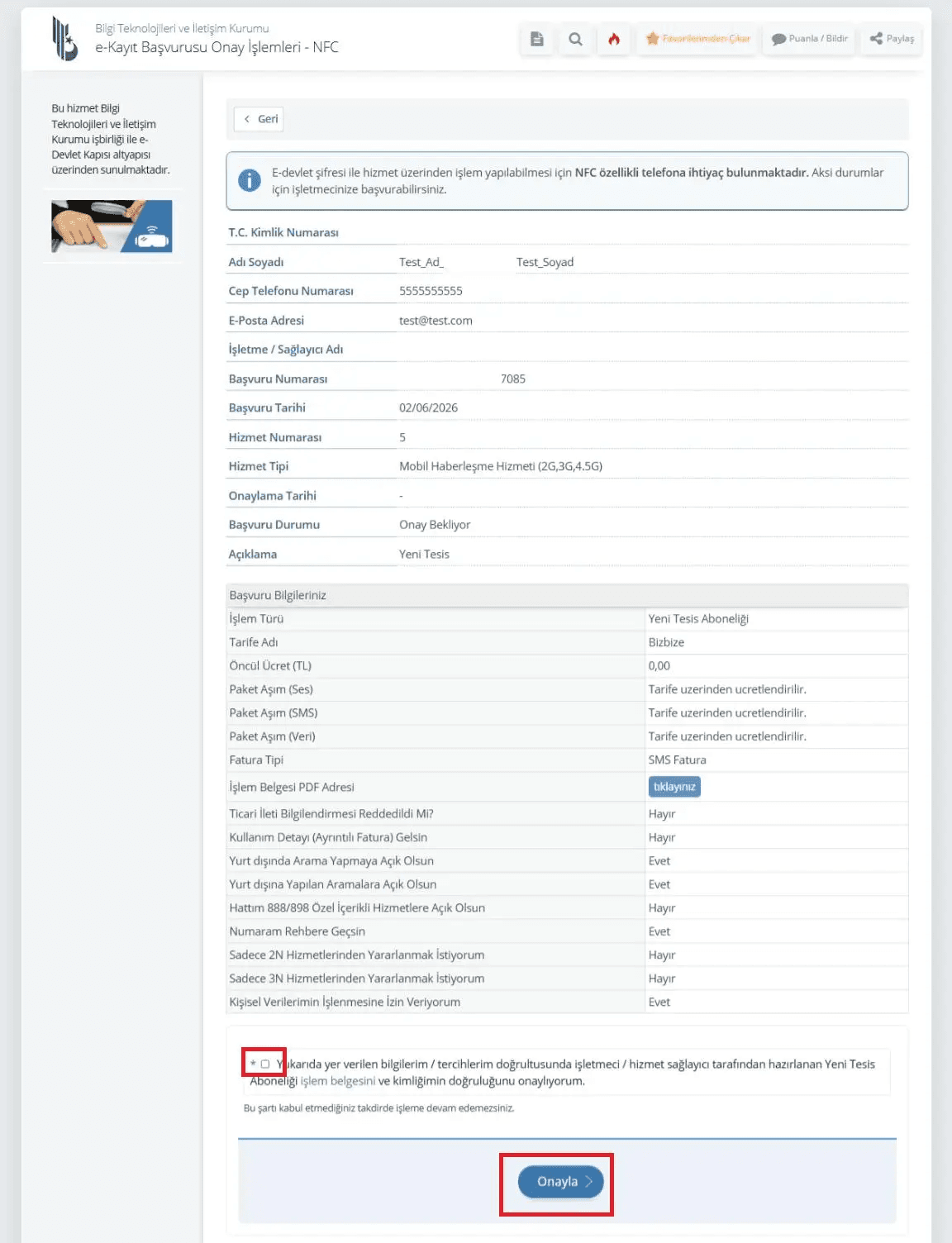
Task: Click the chevron arrow on Onayla
Action: point(589,1182)
